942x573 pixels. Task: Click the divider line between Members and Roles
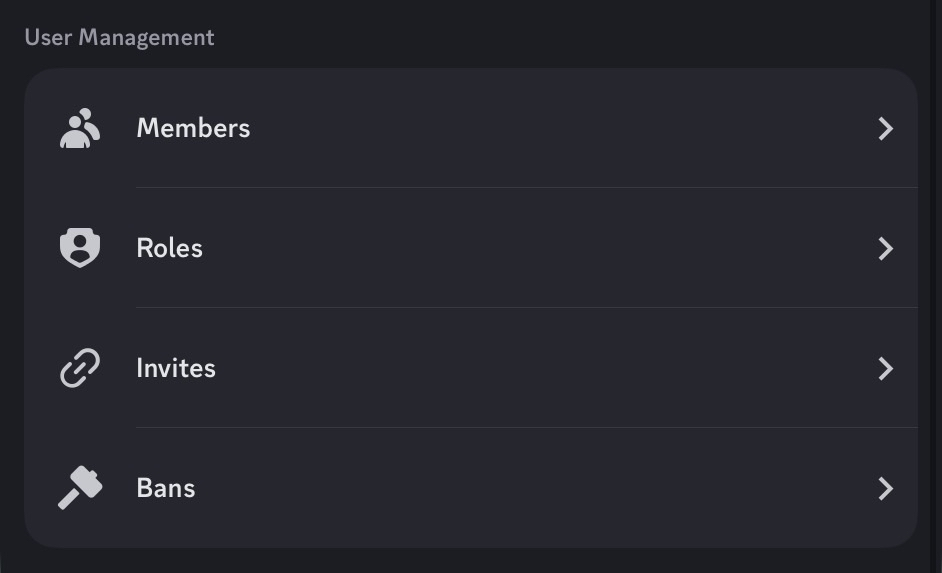(526, 187)
